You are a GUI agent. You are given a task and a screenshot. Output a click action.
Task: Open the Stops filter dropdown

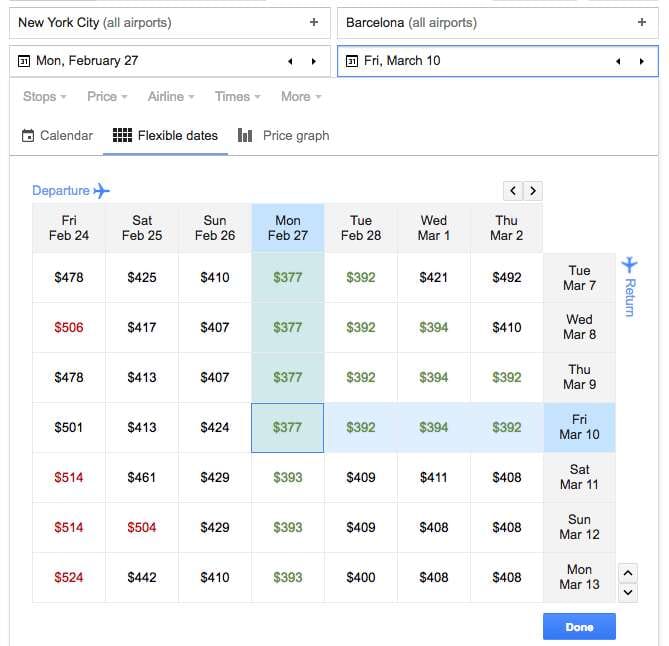pyautogui.click(x=45, y=97)
